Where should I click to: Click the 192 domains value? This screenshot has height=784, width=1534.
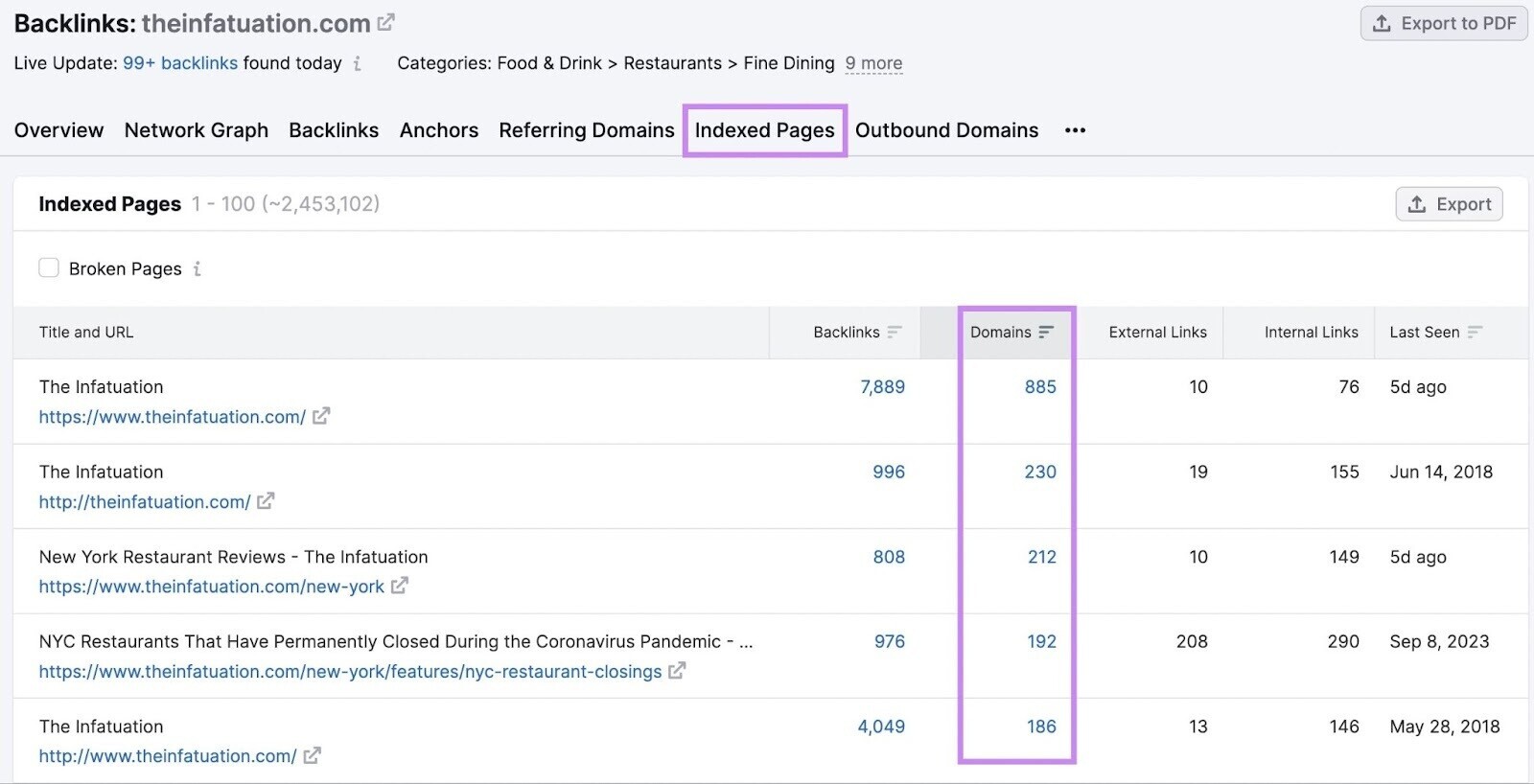(x=1042, y=641)
